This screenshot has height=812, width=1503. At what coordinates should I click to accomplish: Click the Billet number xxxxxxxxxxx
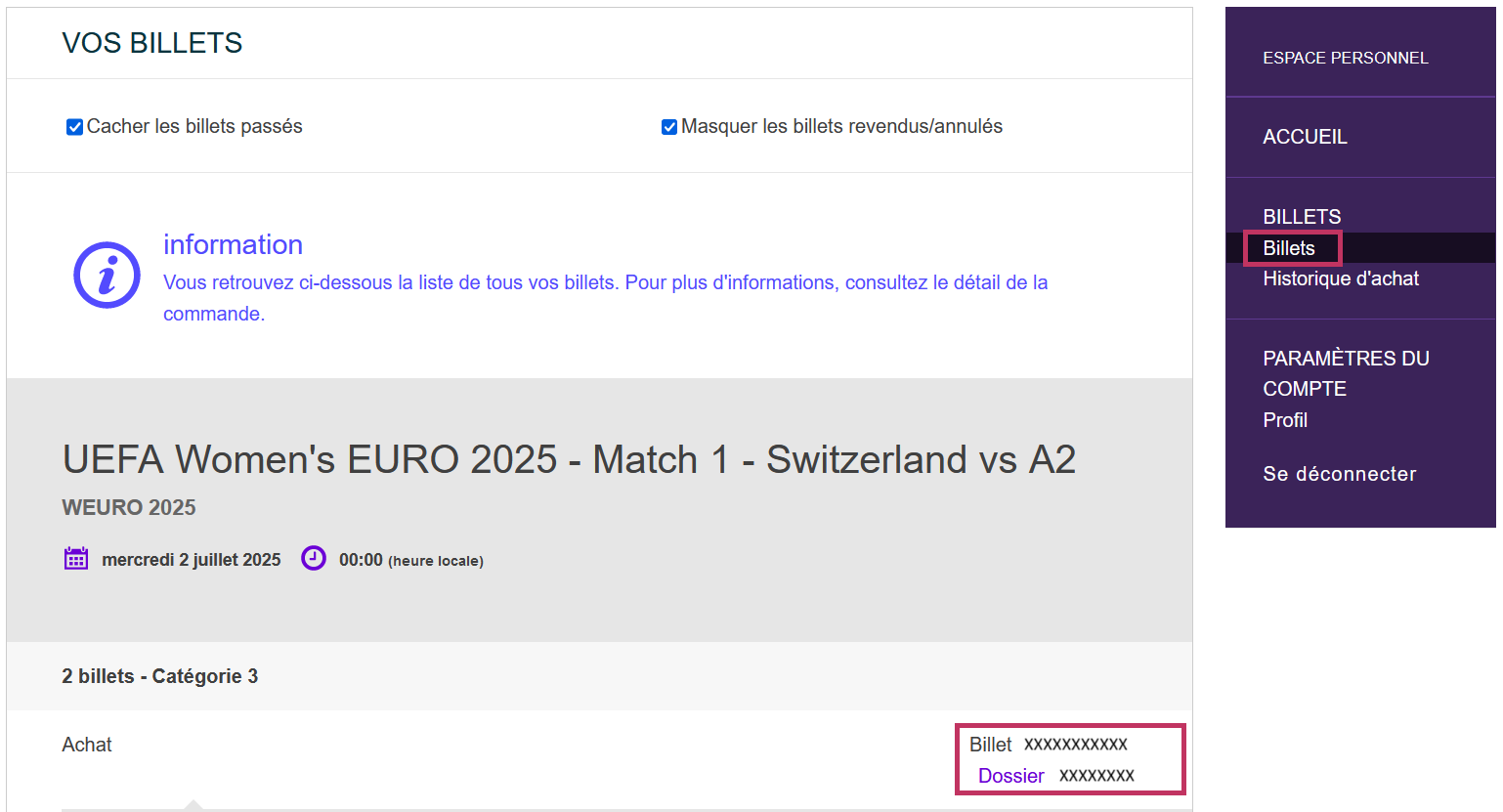(1076, 745)
